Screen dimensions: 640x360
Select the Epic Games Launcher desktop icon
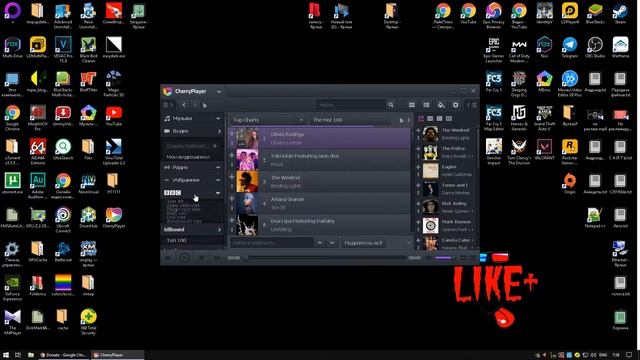pos(493,50)
